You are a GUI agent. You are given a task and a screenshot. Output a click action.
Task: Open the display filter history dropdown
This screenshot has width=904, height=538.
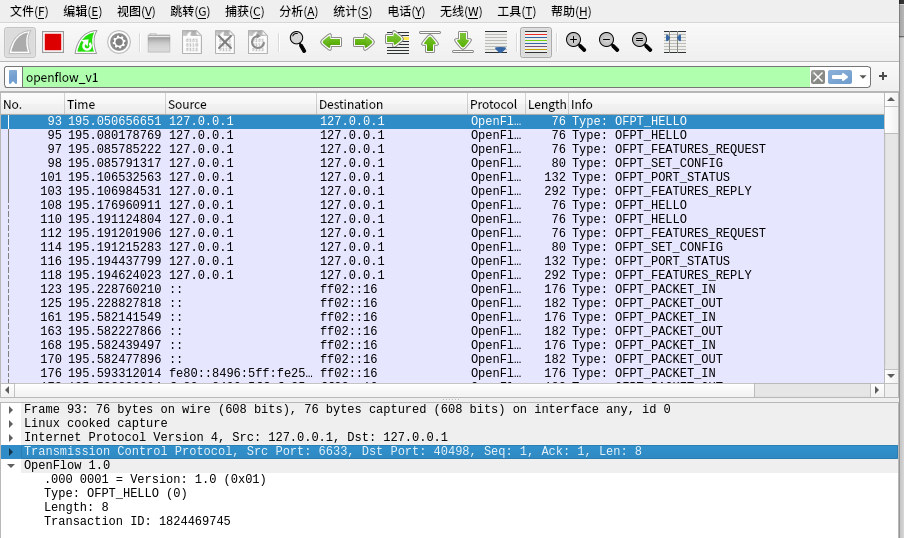(x=863, y=77)
